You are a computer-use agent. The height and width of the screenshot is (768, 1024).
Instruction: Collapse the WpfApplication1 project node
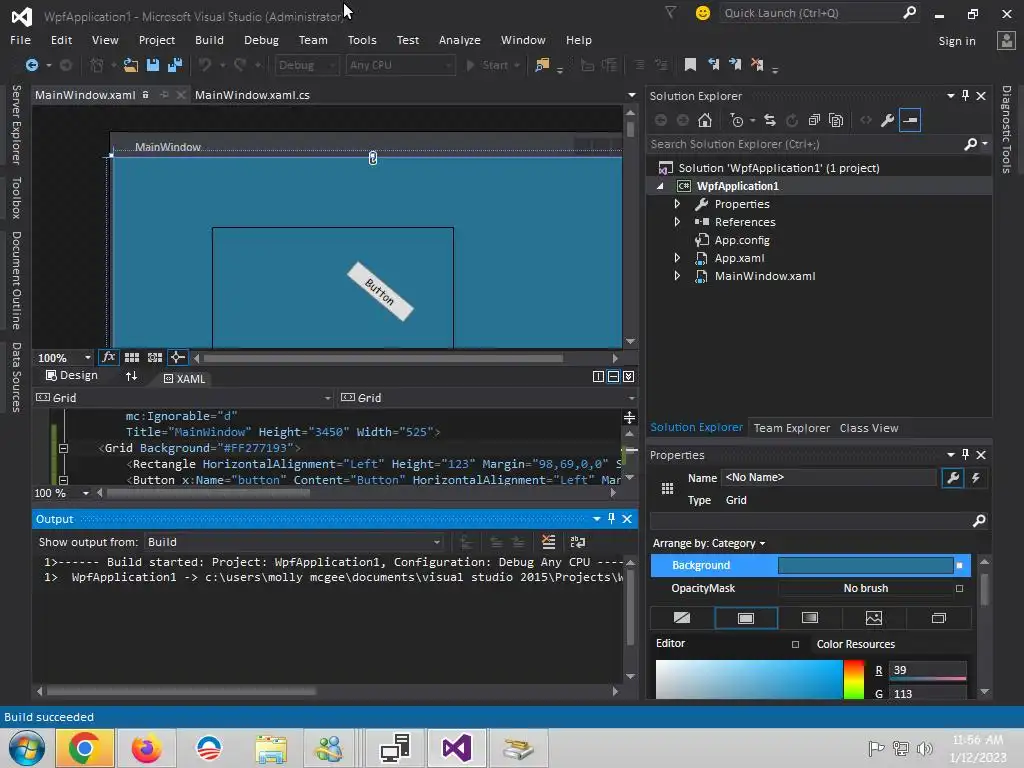(x=660, y=186)
